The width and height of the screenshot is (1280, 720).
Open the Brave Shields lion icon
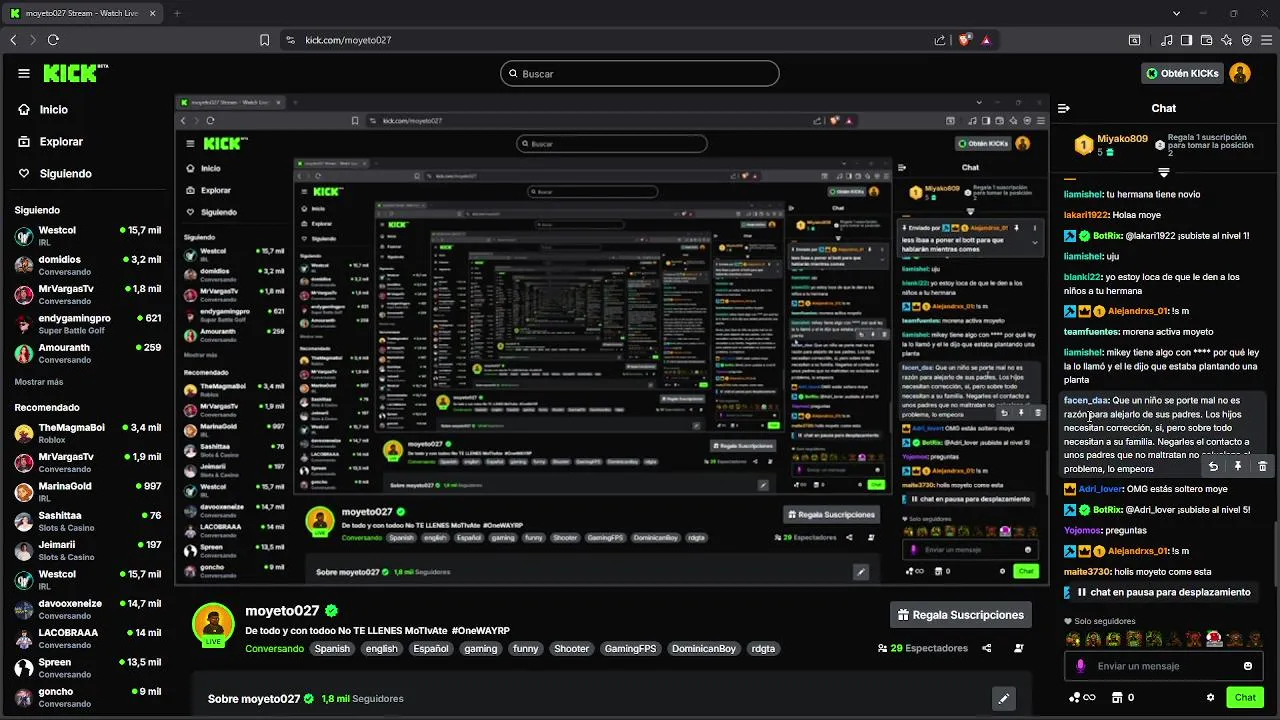[965, 40]
